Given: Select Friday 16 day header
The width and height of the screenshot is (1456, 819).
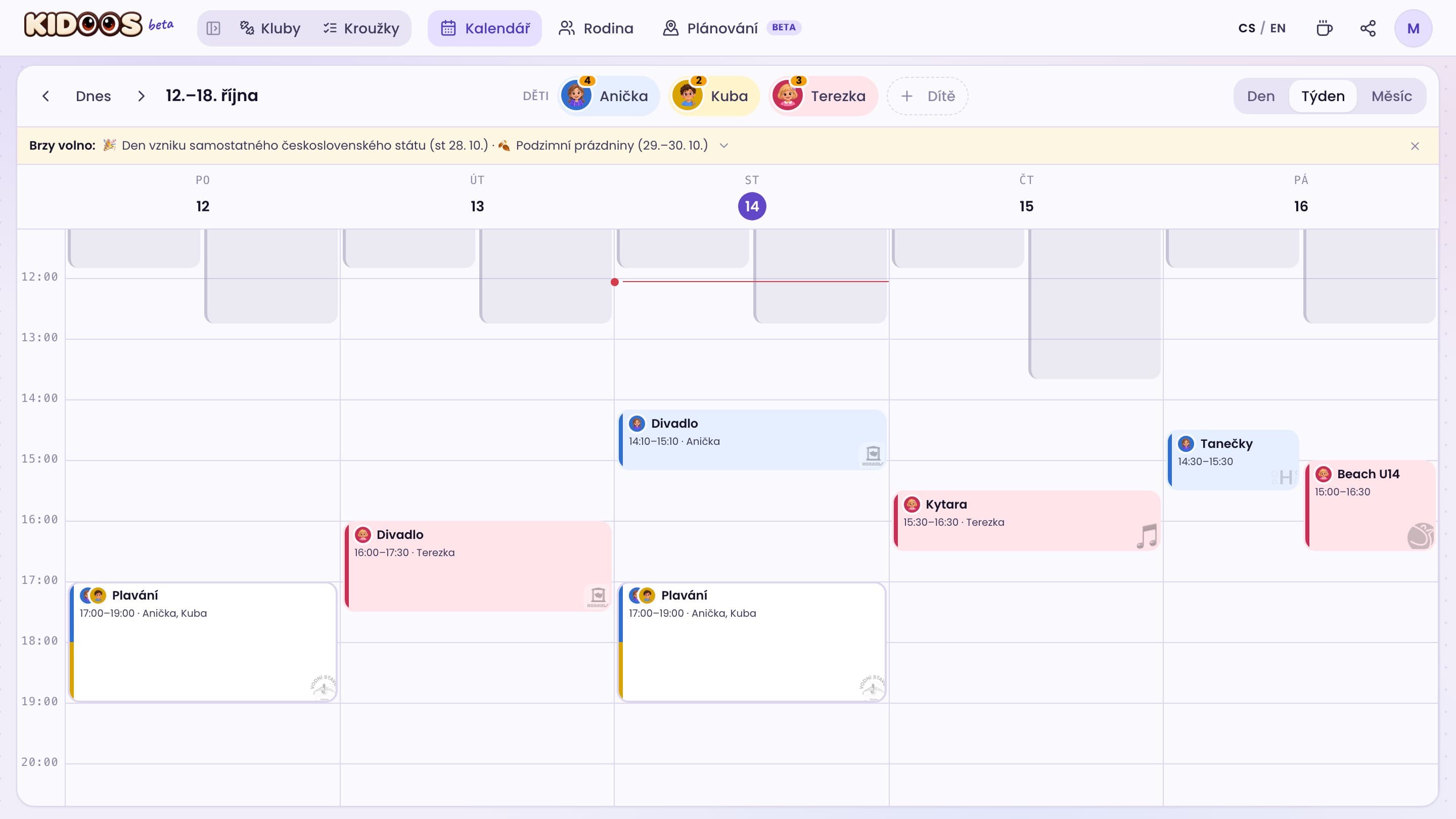Looking at the screenshot, I should pyautogui.click(x=1301, y=195).
